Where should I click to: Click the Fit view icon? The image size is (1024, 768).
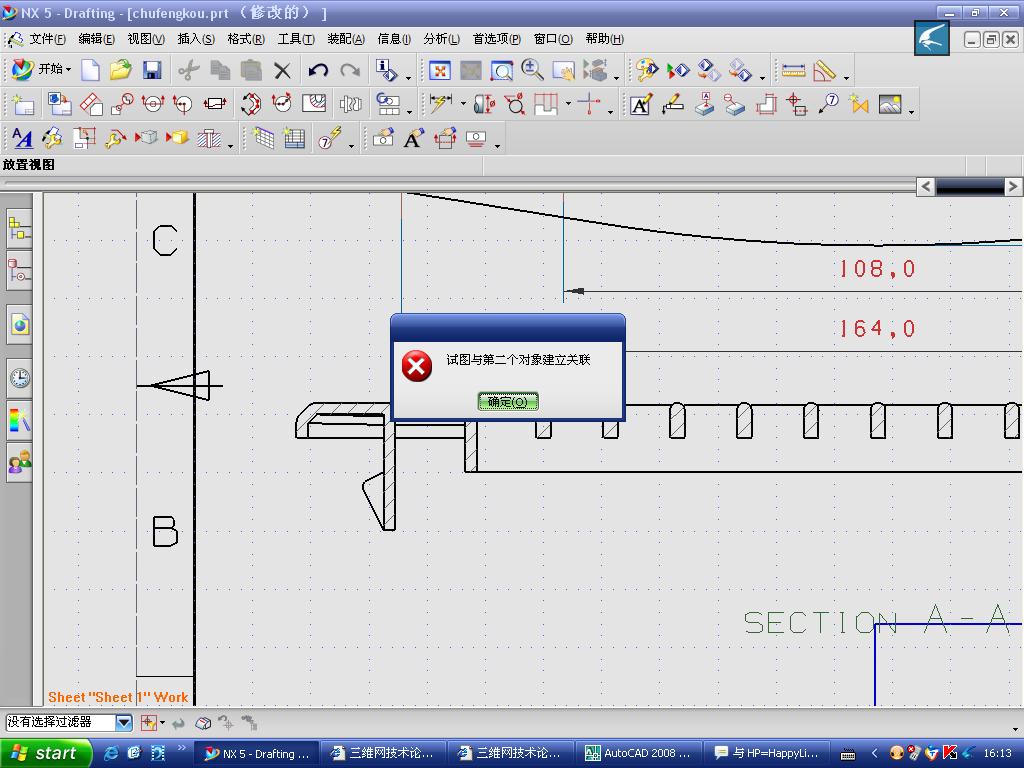[440, 70]
